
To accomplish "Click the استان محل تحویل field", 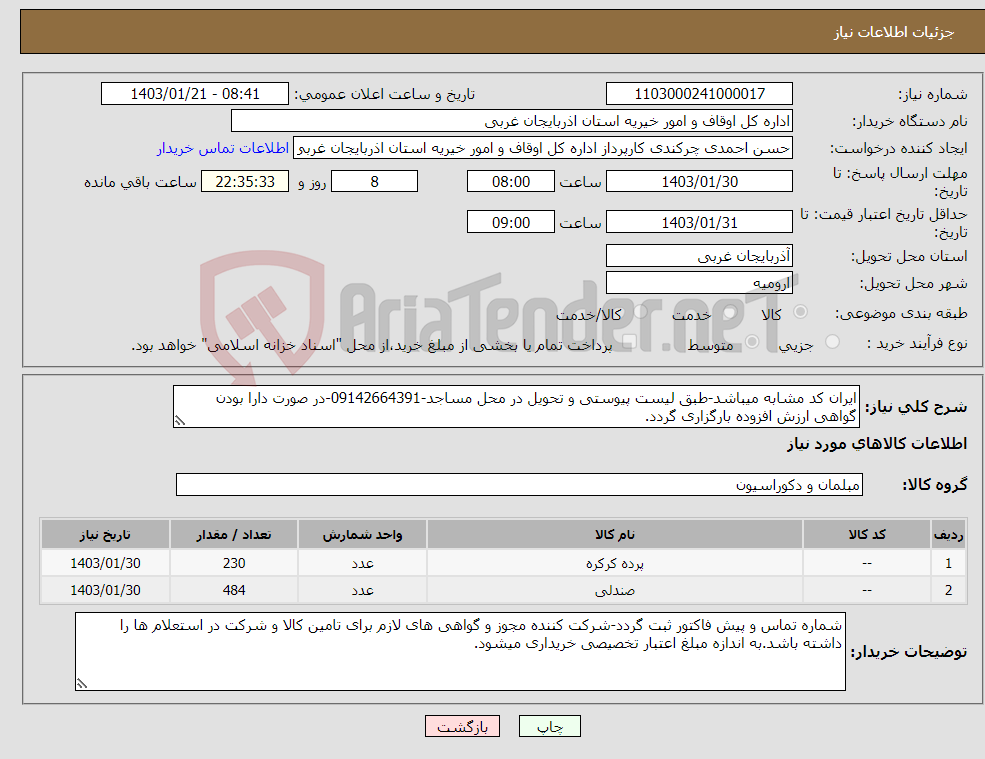I will tap(699, 256).
